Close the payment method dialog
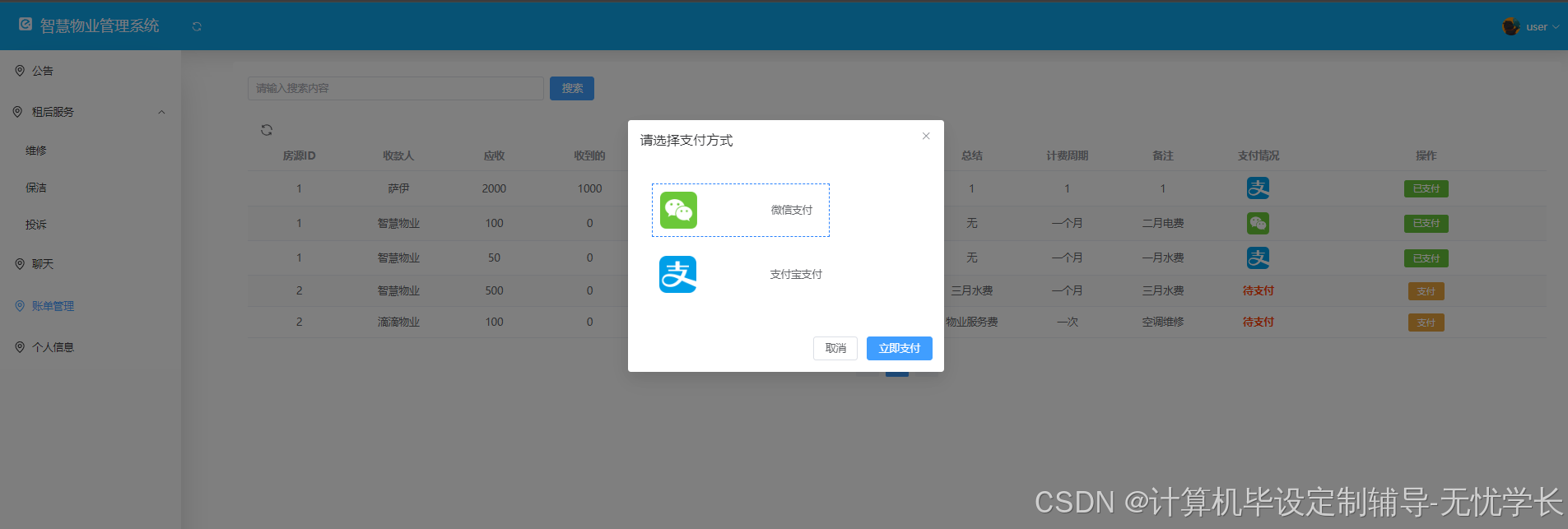The width and height of the screenshot is (1568, 529). pyautogui.click(x=926, y=136)
